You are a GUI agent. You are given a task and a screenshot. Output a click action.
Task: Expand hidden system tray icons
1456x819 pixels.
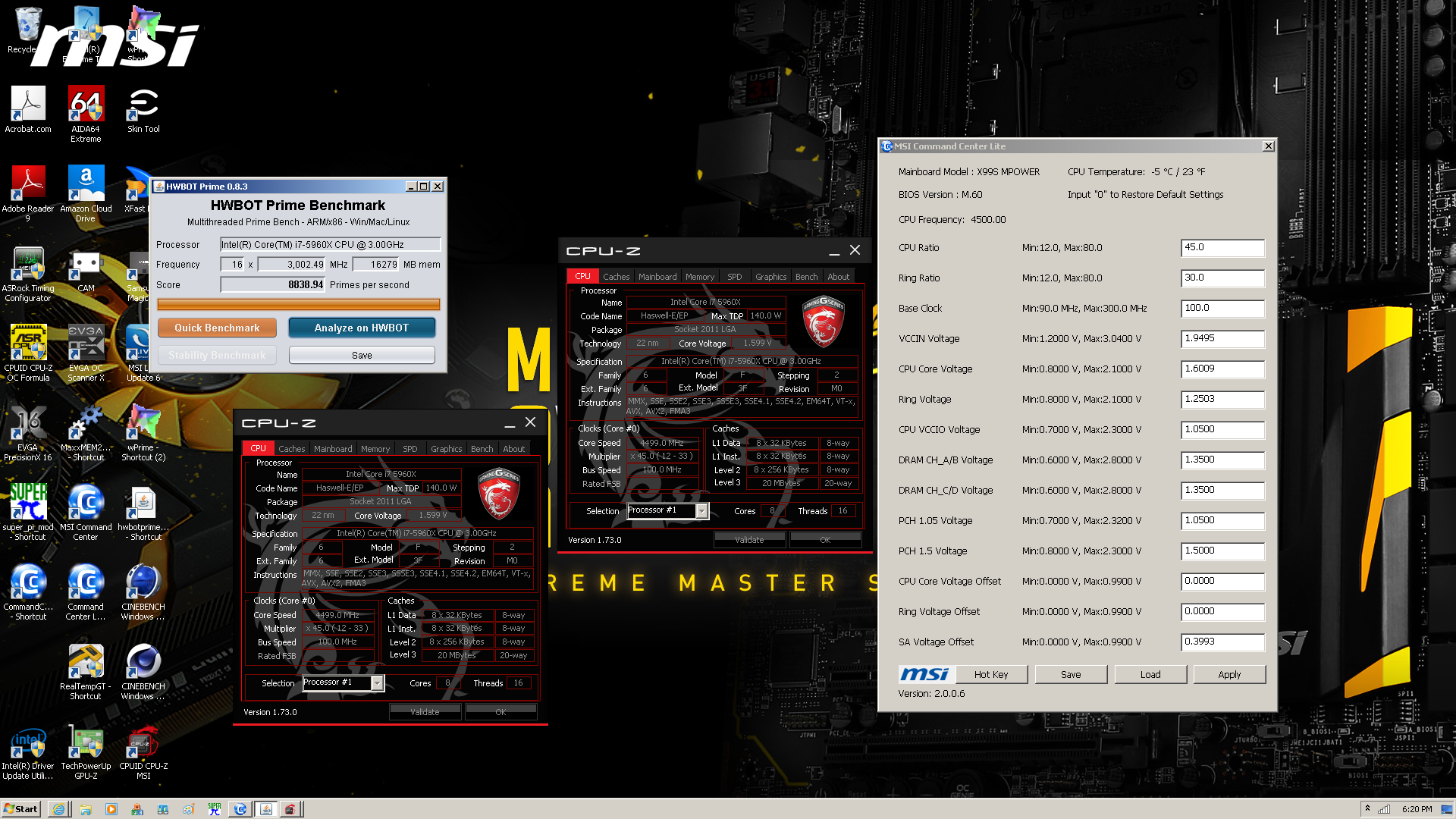pos(1367,808)
